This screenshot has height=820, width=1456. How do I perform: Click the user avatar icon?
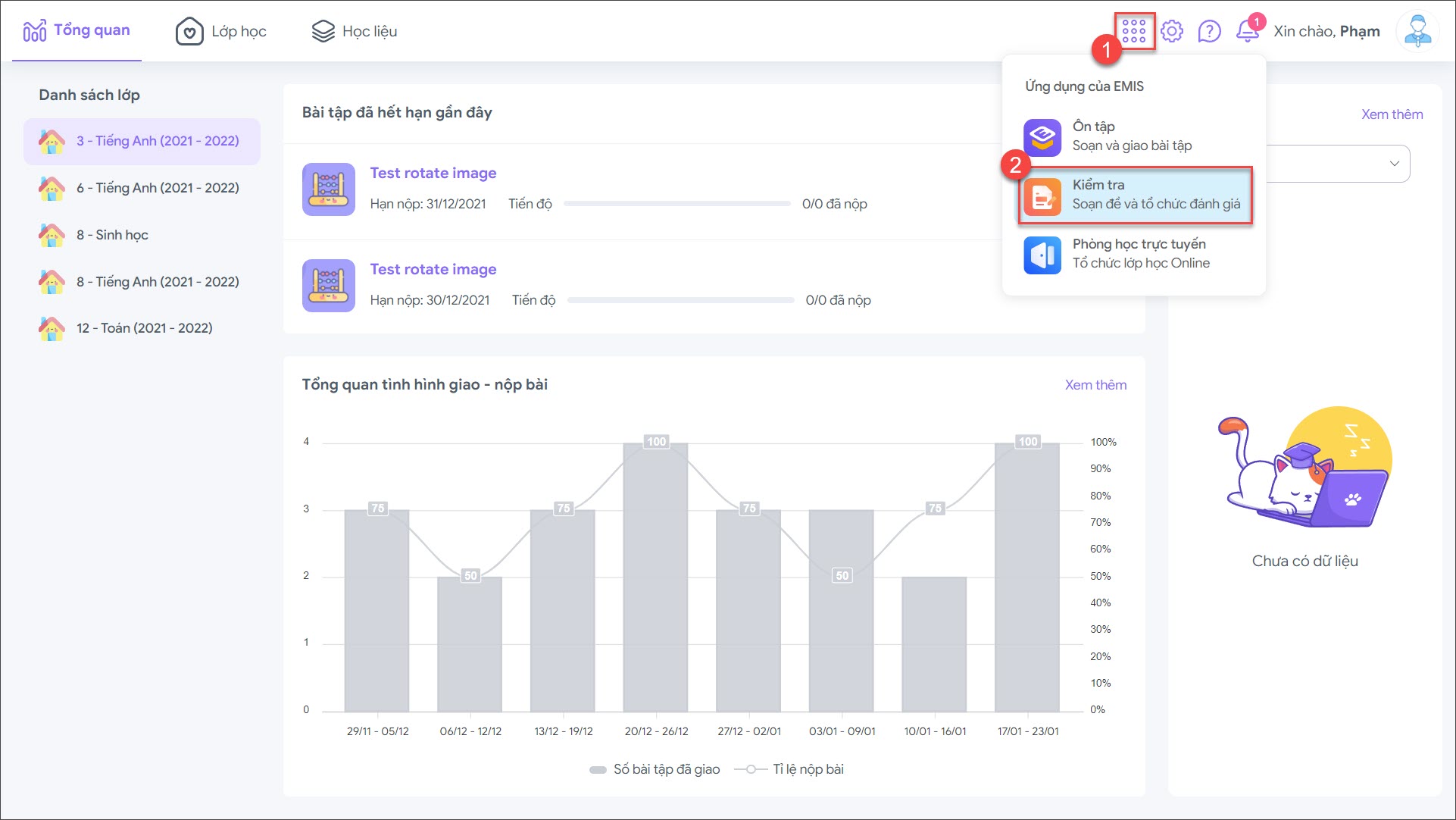(x=1417, y=31)
